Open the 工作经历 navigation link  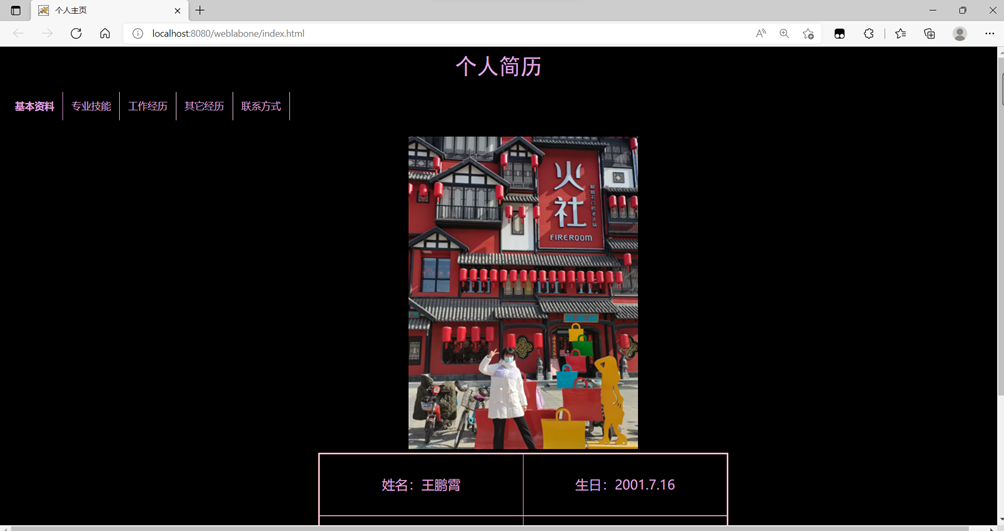pos(148,106)
